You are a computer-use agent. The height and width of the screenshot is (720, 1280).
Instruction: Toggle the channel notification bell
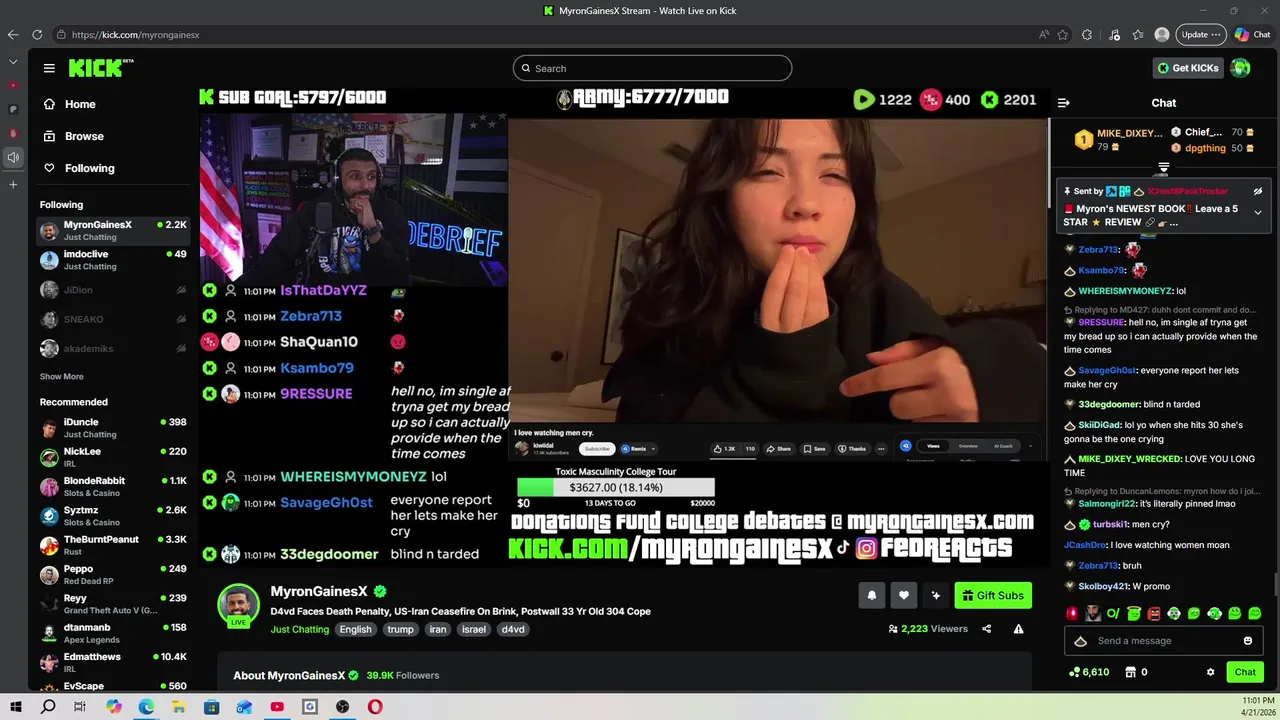(x=871, y=595)
